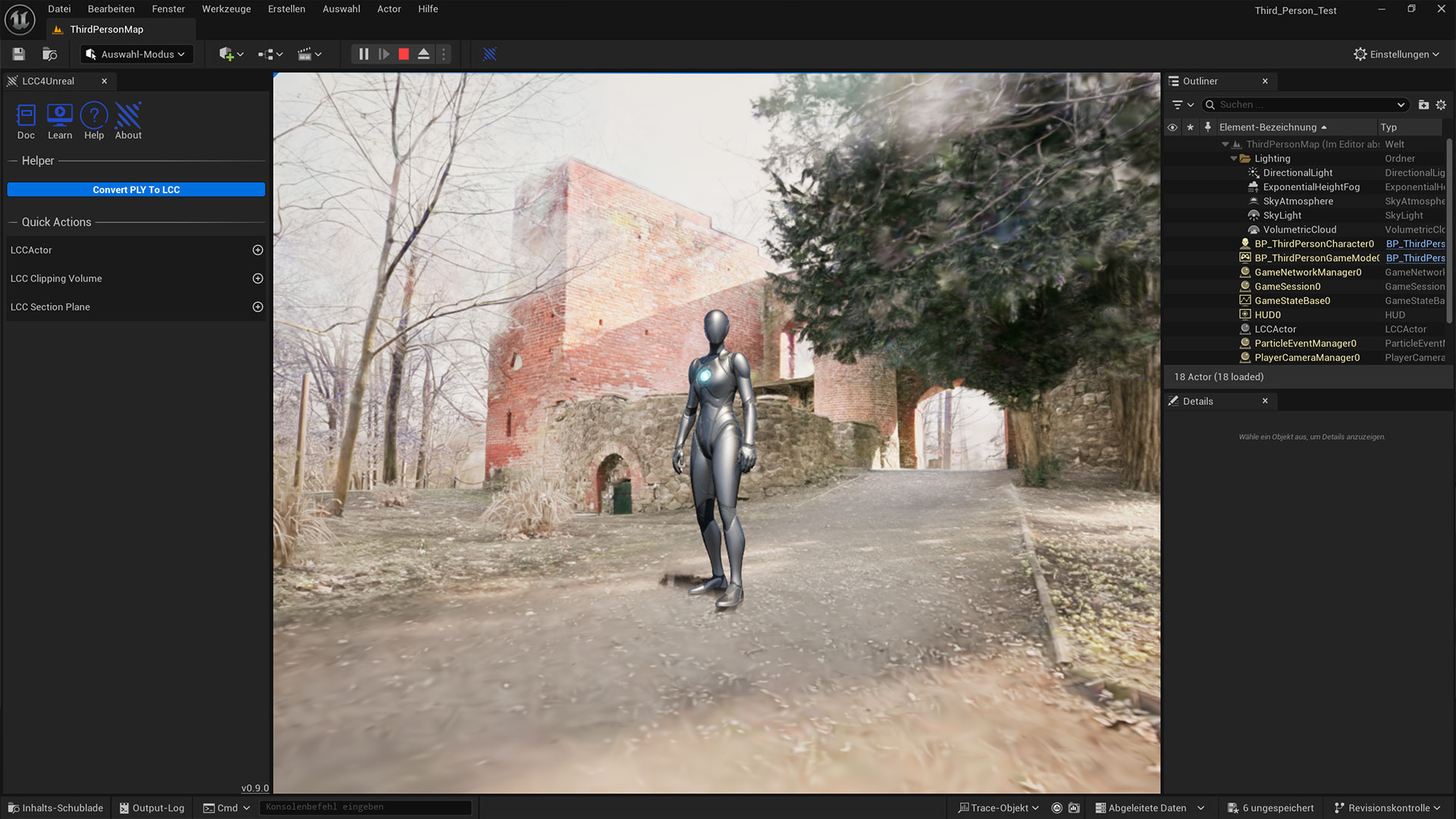This screenshot has height=819, width=1456.
Task: Add an LCC Clipping Volume via plus icon
Action: click(x=258, y=278)
